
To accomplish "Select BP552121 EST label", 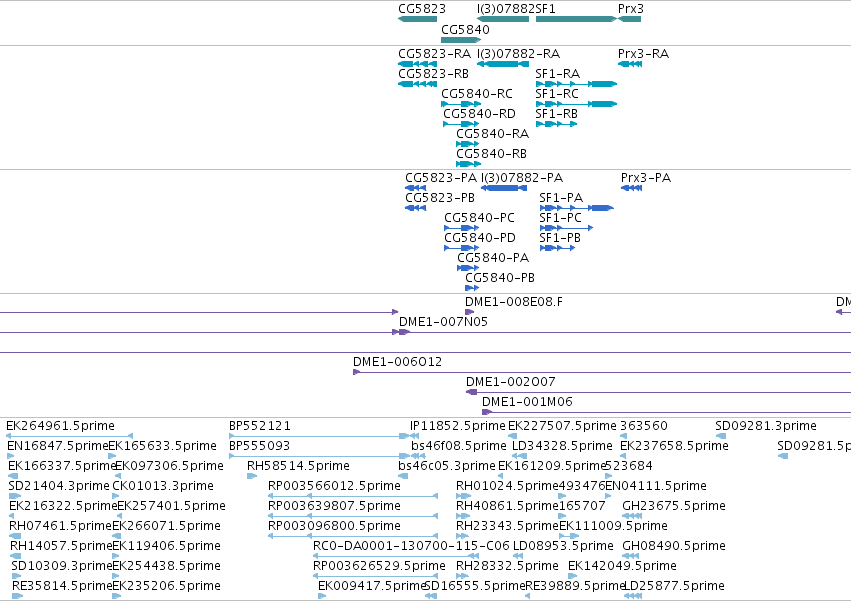I will pyautogui.click(x=259, y=426).
